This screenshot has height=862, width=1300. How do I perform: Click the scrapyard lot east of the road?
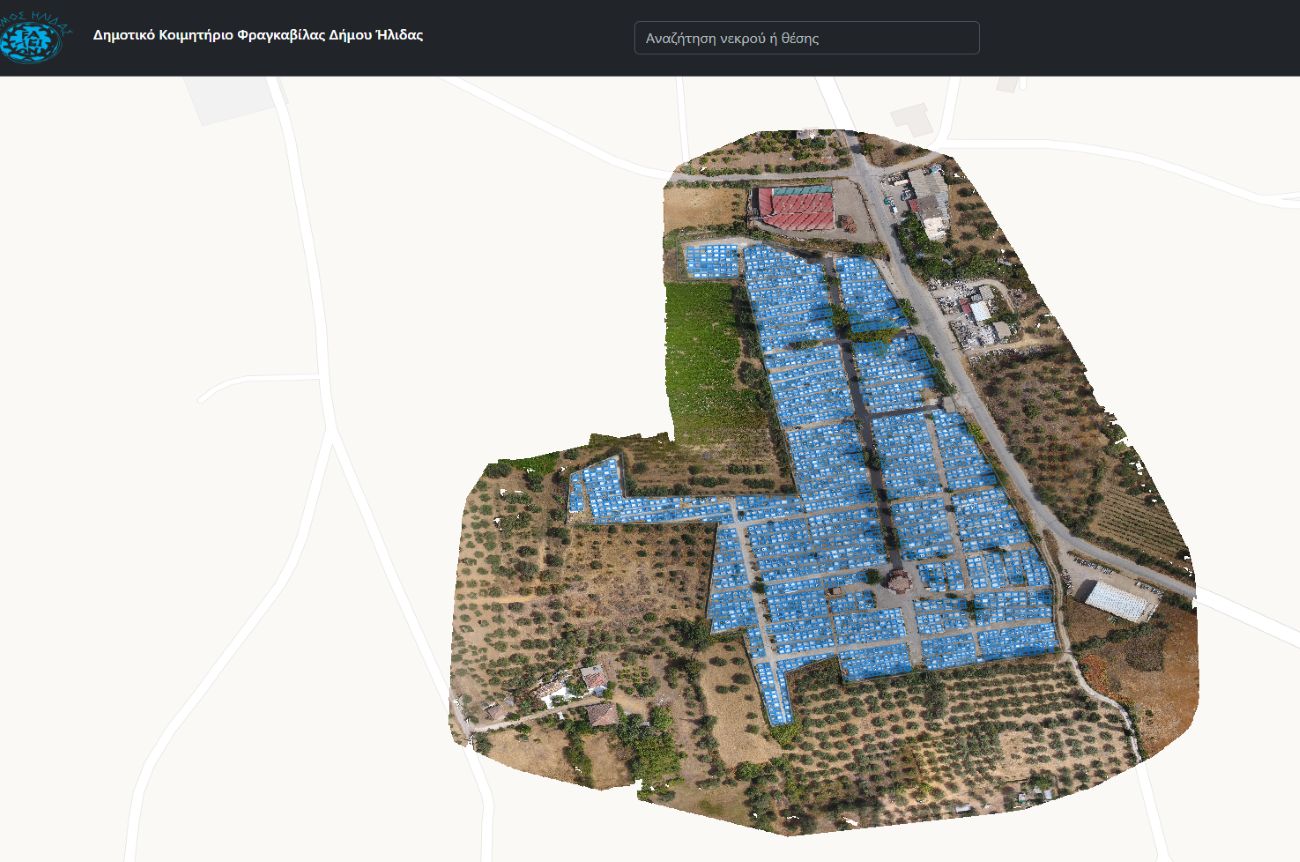click(x=975, y=310)
